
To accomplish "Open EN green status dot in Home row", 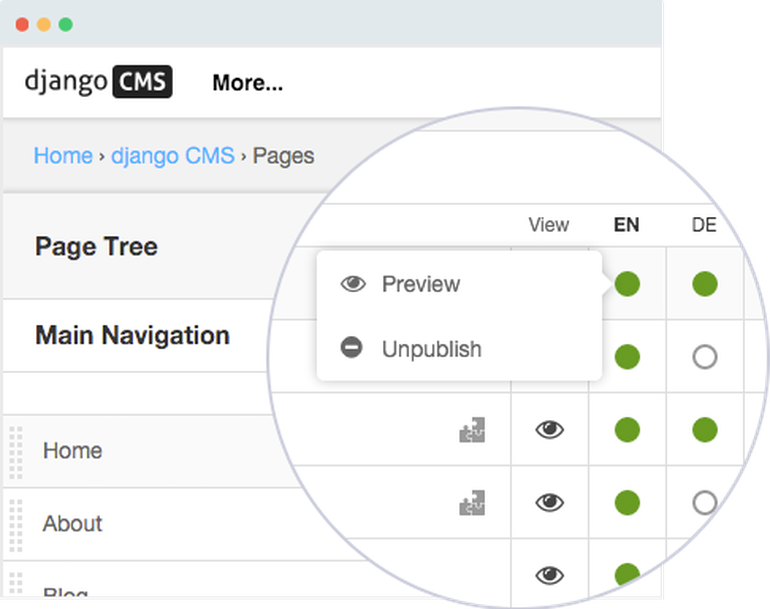I will [x=627, y=430].
